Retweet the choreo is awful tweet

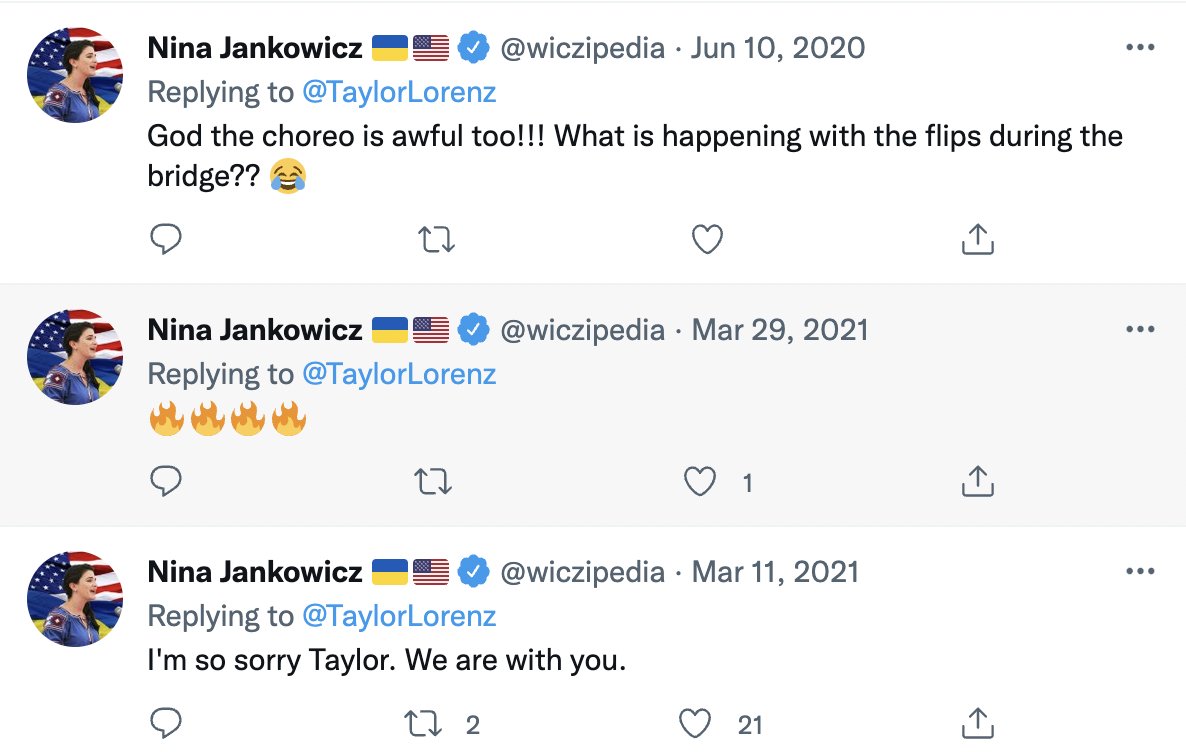(435, 239)
